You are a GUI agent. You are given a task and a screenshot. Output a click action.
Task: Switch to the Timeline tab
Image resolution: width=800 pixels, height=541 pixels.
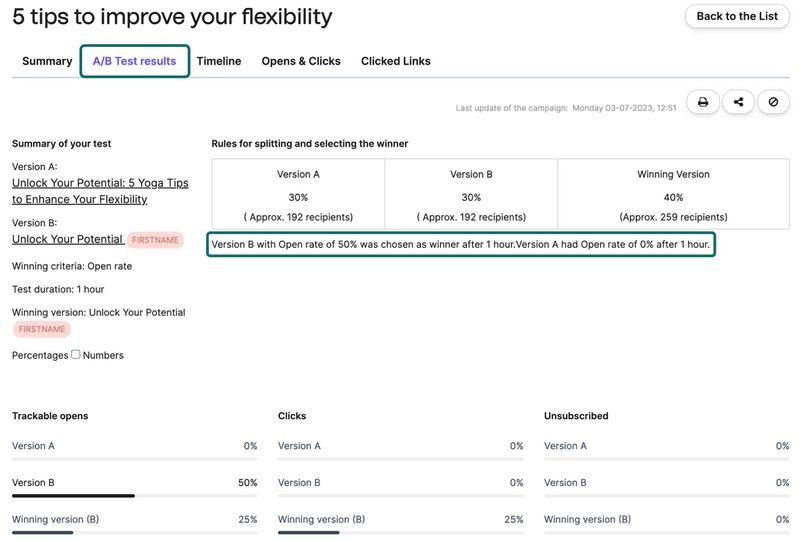(x=218, y=61)
